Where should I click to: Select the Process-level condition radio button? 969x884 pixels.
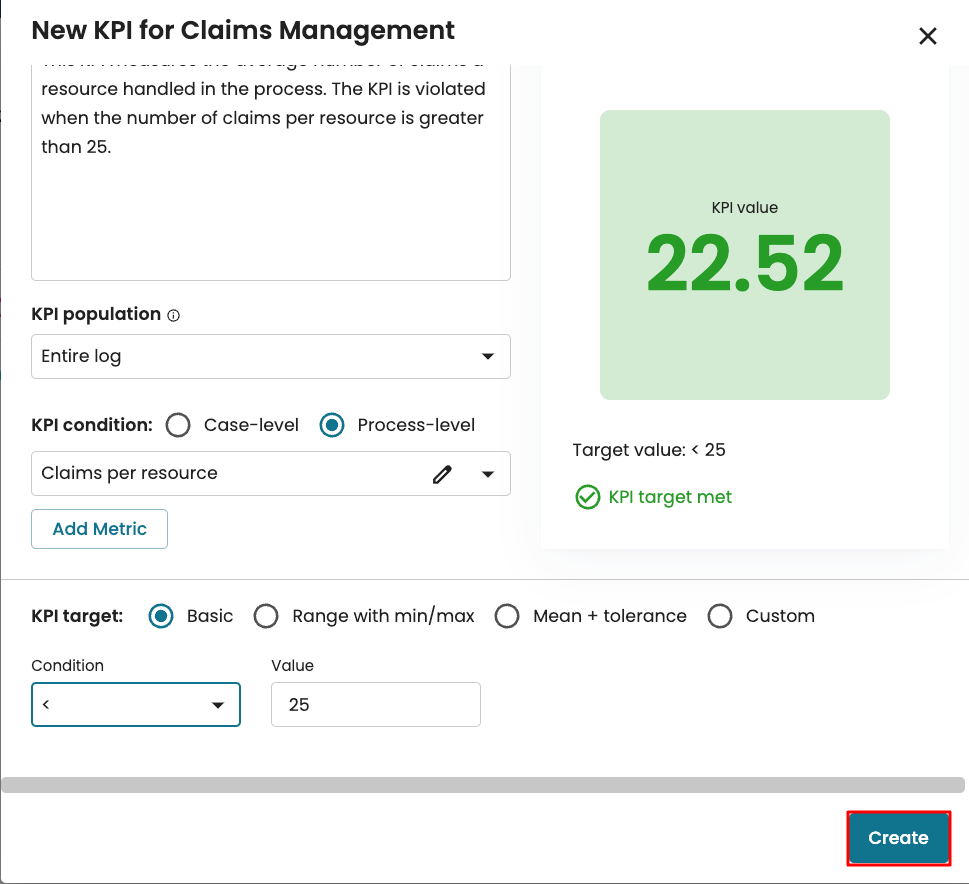click(x=332, y=425)
